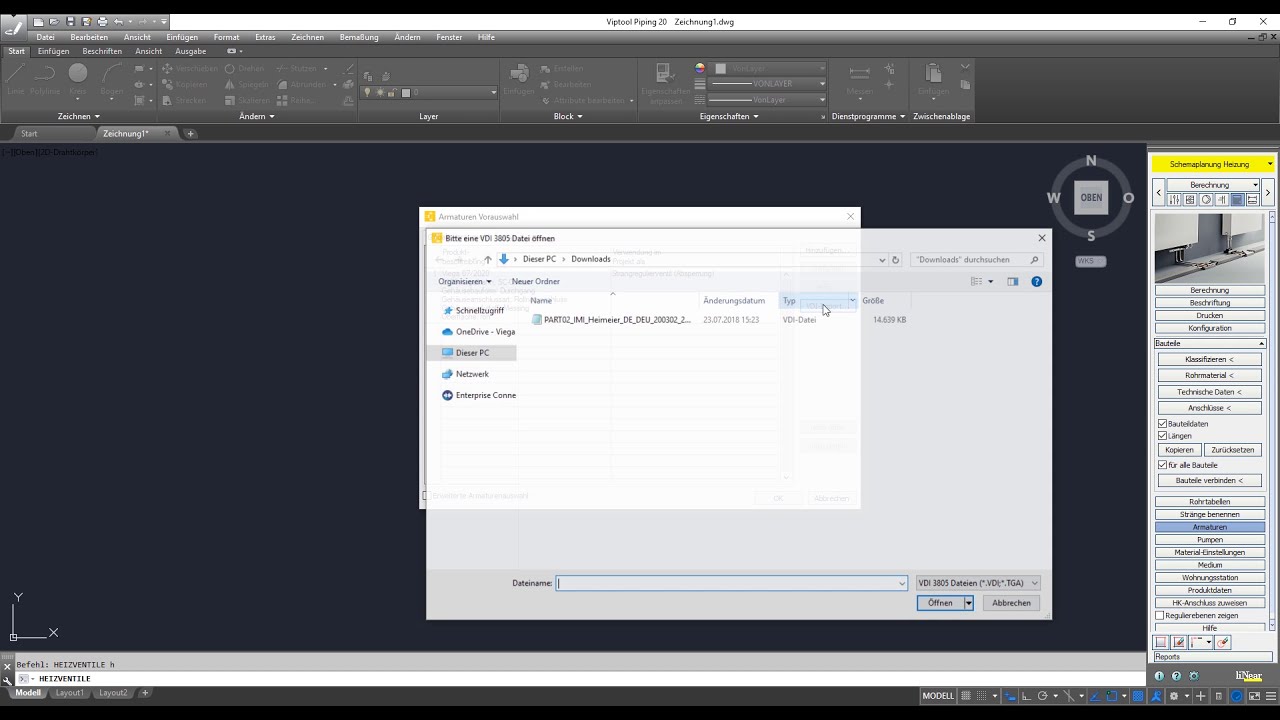The width and height of the screenshot is (1280, 720).
Task: Click the save icon in quick access toolbar
Action: [x=70, y=22]
